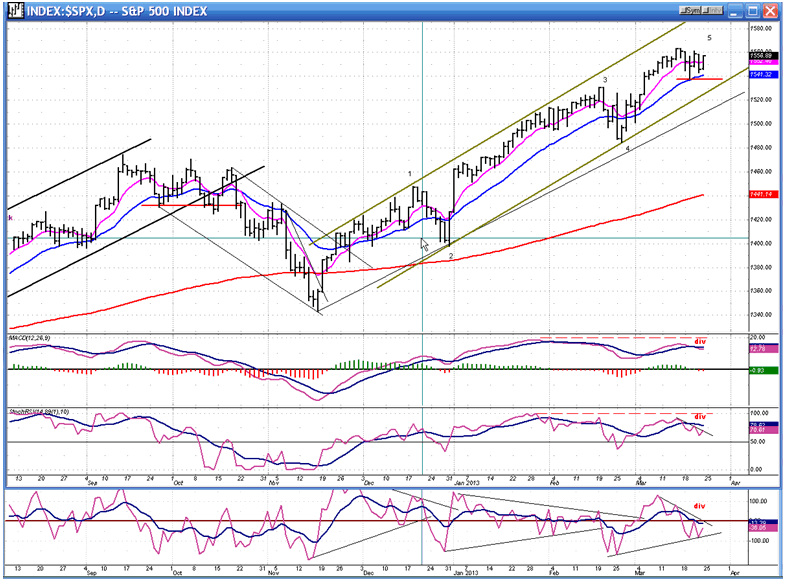The width and height of the screenshot is (786, 585).
Task: Click the 20.00 level on MACD axis
Action: 758,337
